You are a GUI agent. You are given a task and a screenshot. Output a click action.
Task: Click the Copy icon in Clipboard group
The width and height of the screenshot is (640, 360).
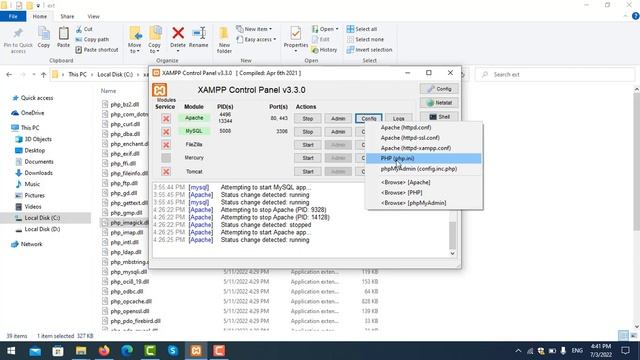coord(44,37)
